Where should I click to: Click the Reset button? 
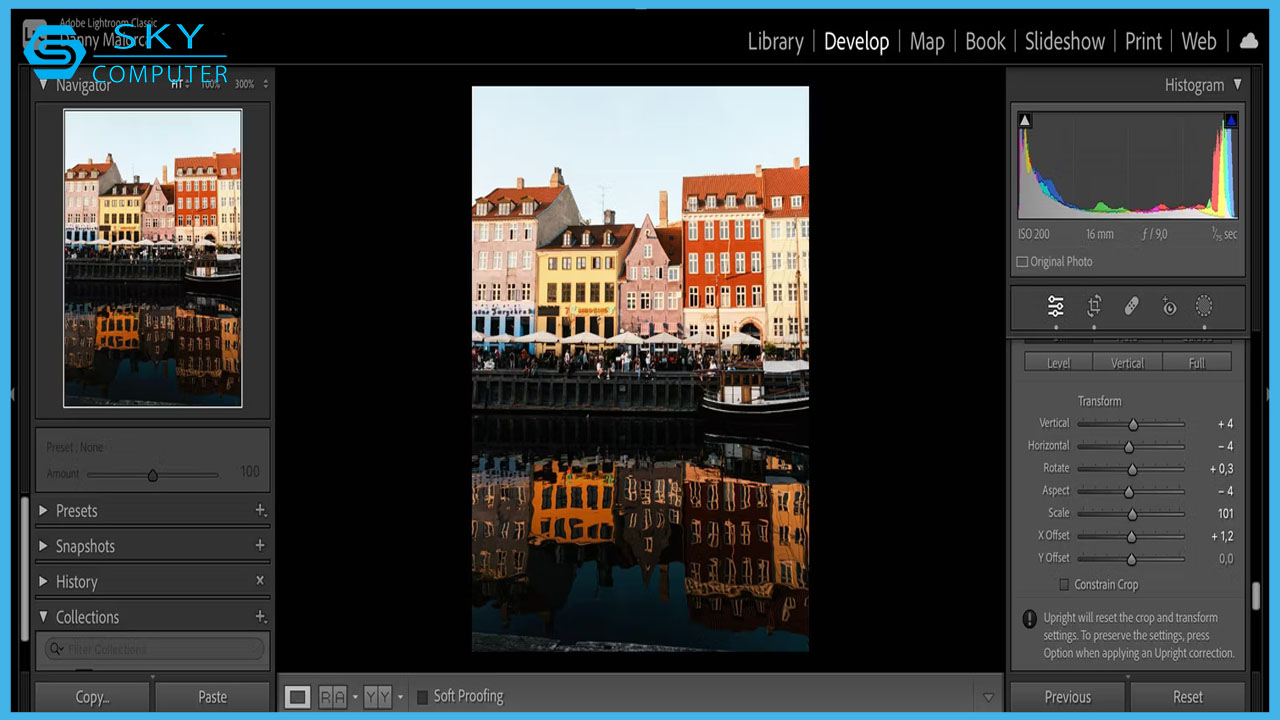tap(1187, 697)
